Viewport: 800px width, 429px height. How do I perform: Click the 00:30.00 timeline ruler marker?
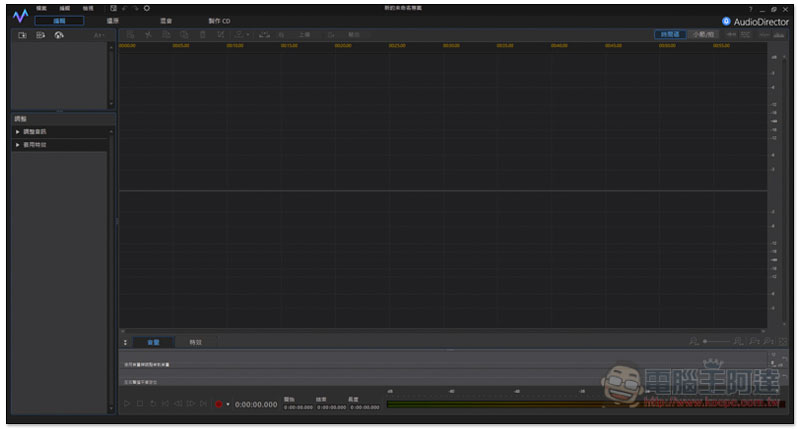coord(451,45)
